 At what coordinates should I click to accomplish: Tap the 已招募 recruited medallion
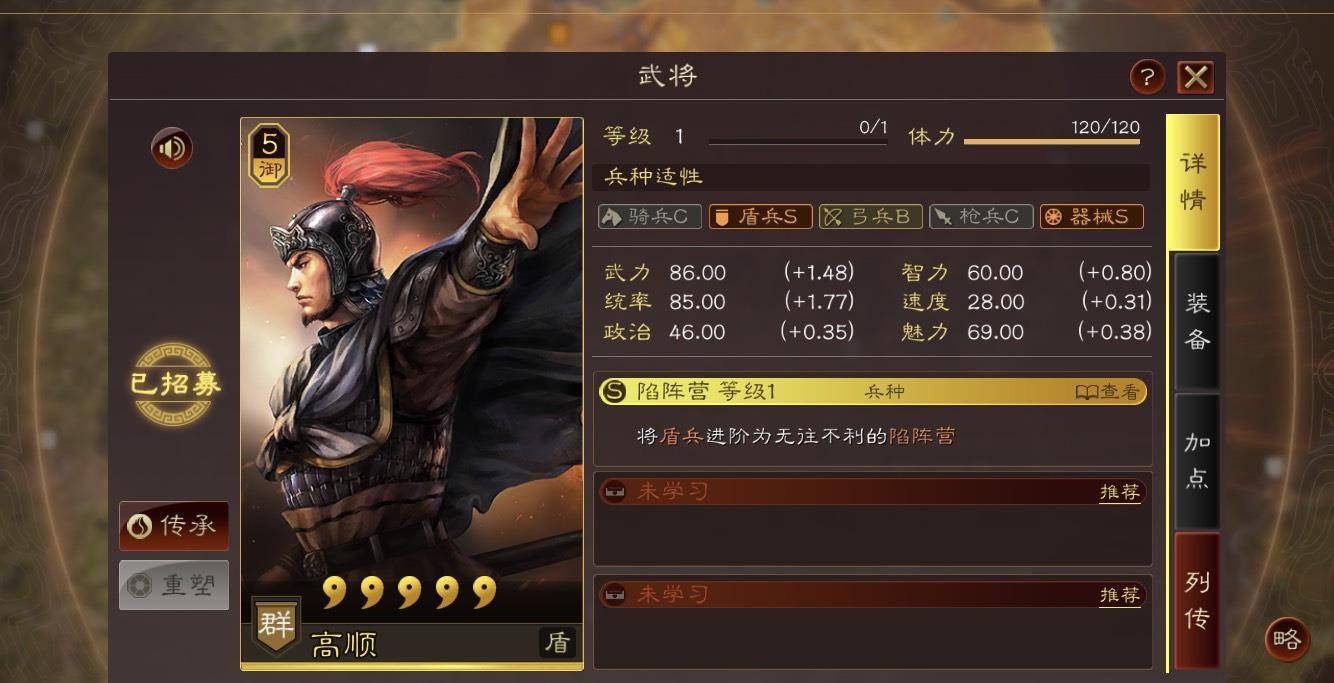(x=175, y=385)
